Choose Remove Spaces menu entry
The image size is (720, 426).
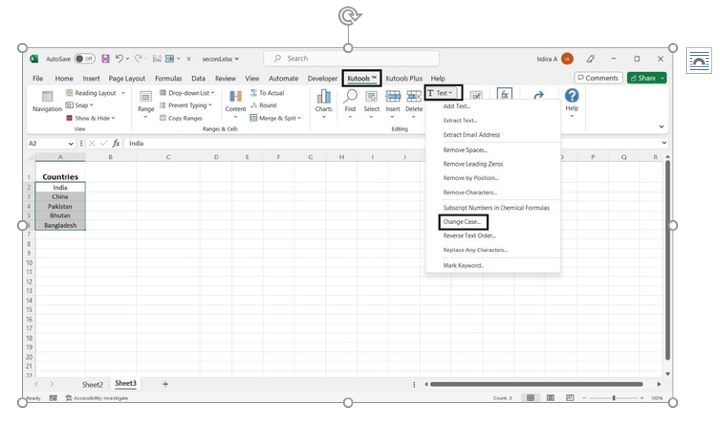[x=465, y=150]
